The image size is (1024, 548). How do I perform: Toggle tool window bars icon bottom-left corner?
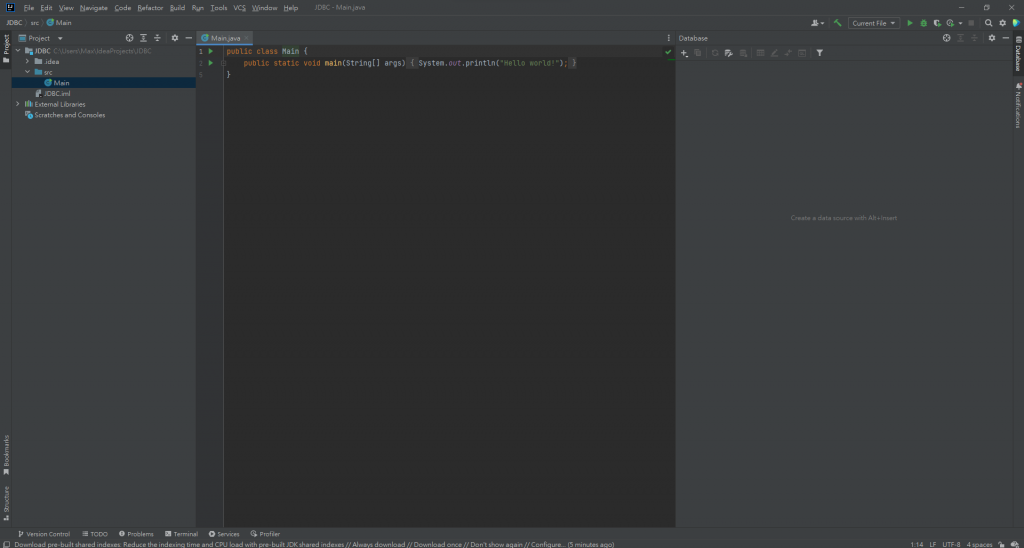(5, 543)
